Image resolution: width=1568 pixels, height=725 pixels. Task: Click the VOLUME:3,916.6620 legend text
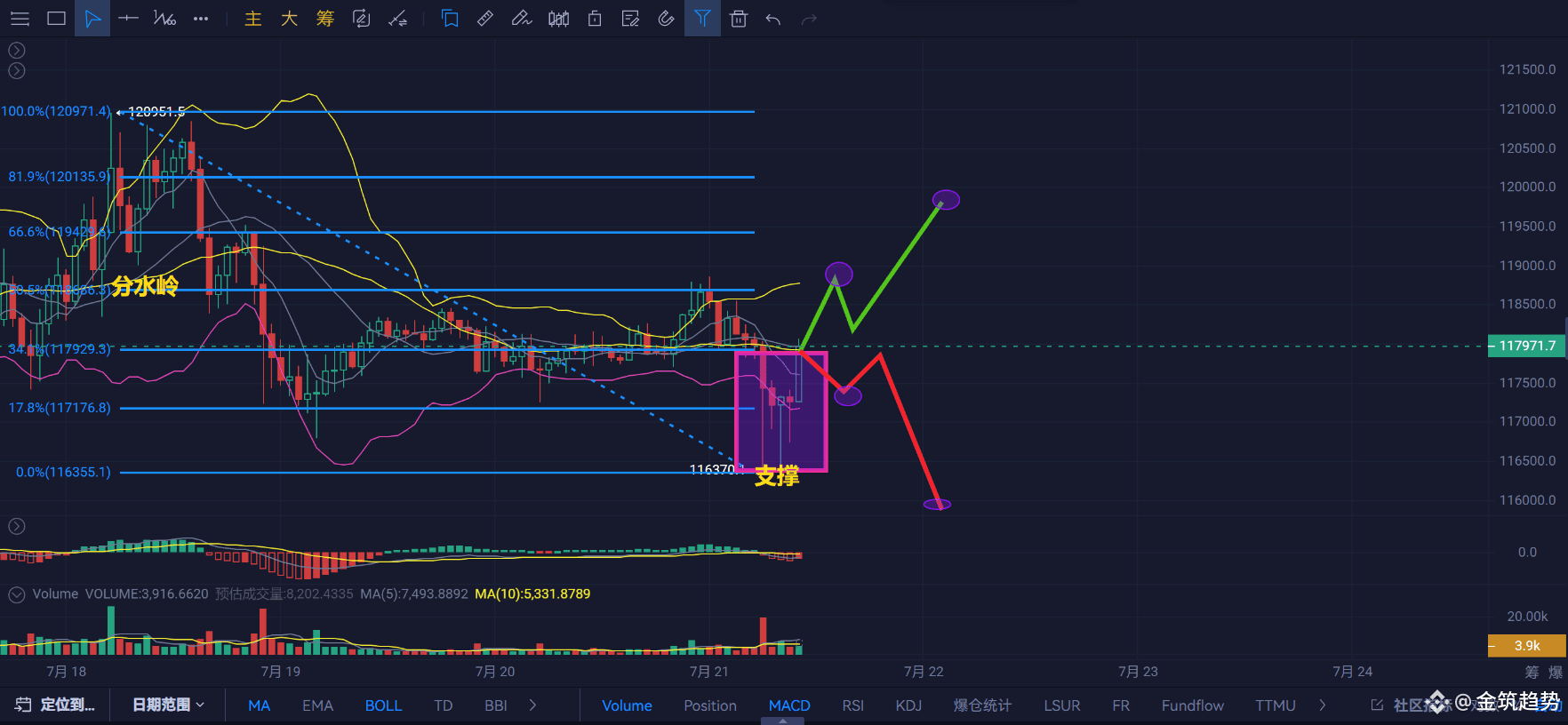147,594
